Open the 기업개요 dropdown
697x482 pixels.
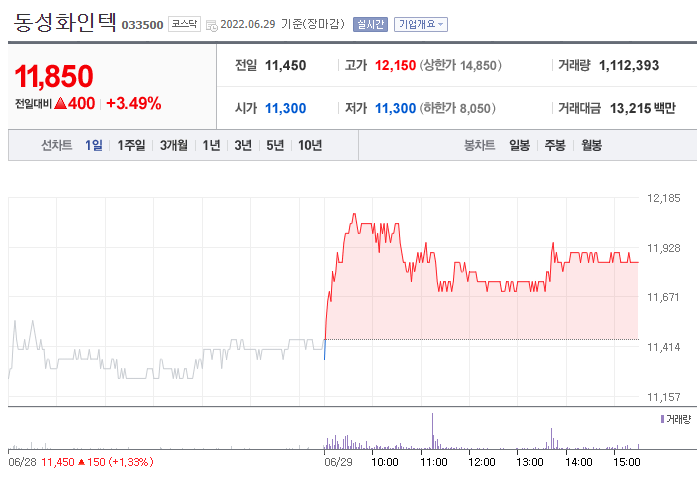tap(421, 24)
